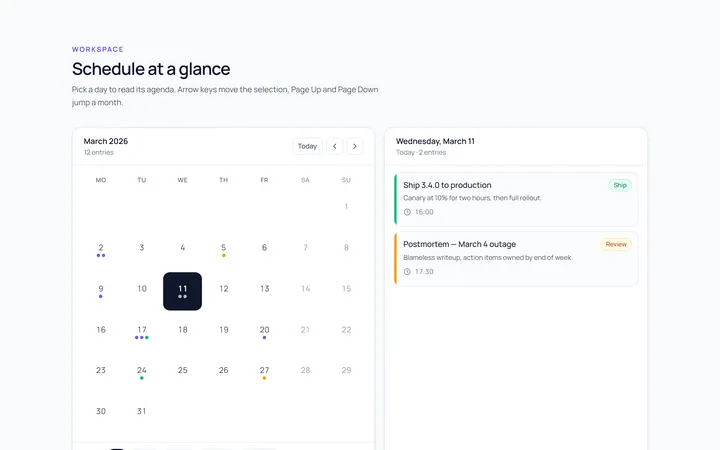Click the Wednesday, March 11 agenda heading

[435, 141]
